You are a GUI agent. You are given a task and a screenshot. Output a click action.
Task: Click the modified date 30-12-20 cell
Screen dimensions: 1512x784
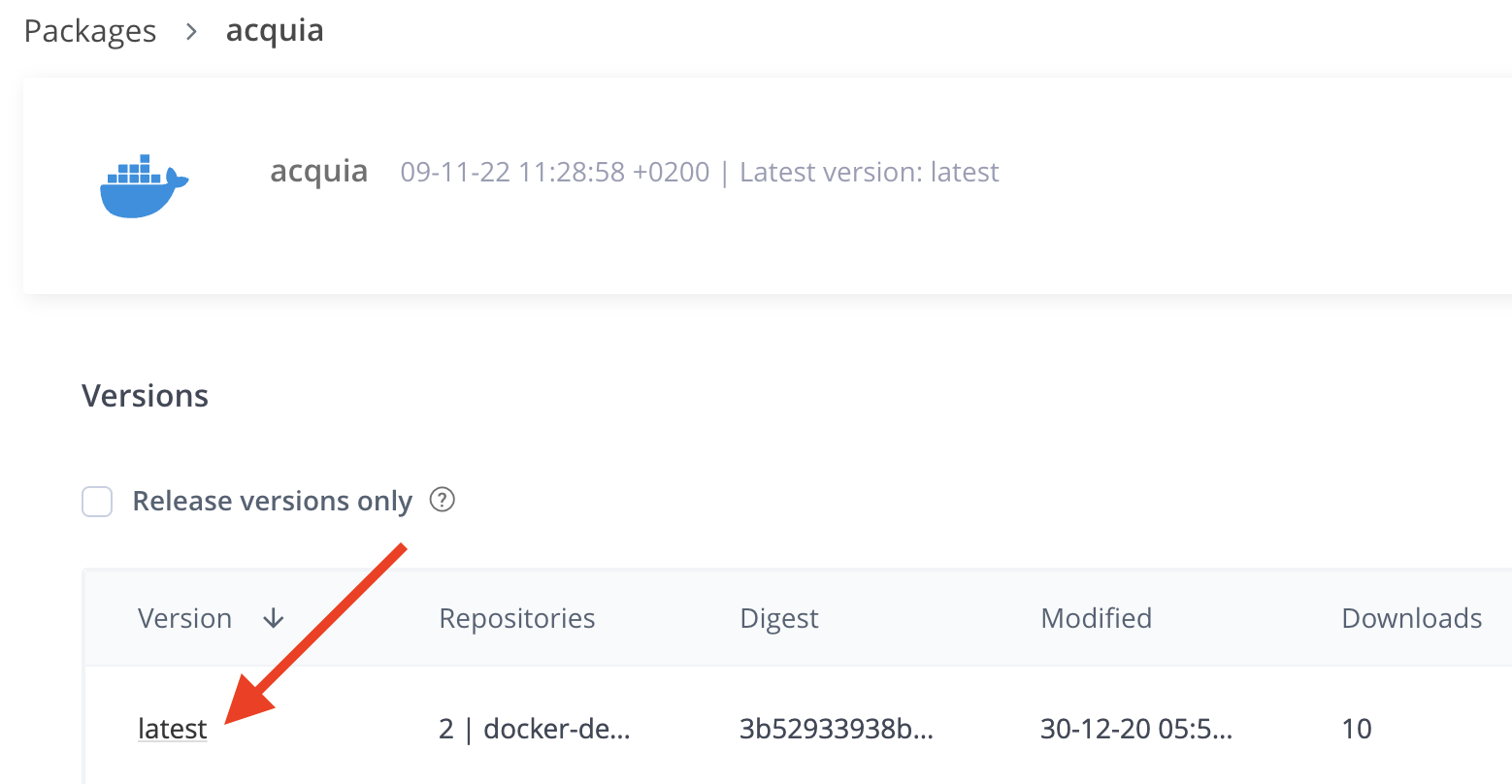point(1135,729)
